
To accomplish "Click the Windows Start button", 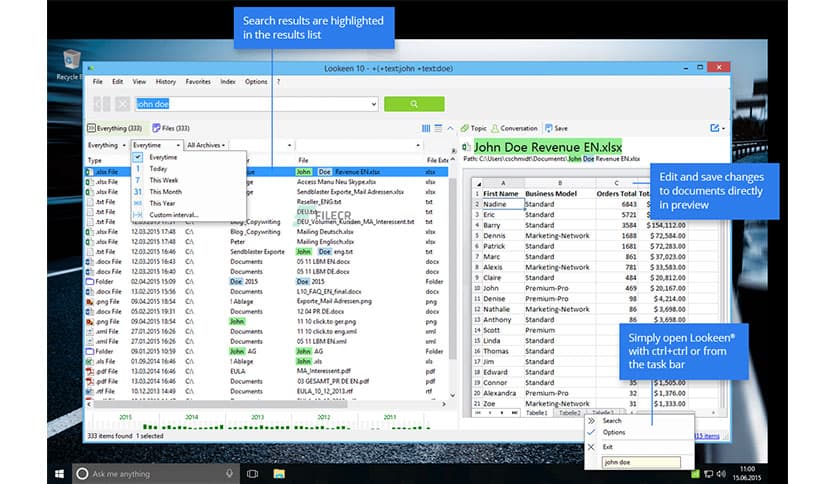I will 59,473.
